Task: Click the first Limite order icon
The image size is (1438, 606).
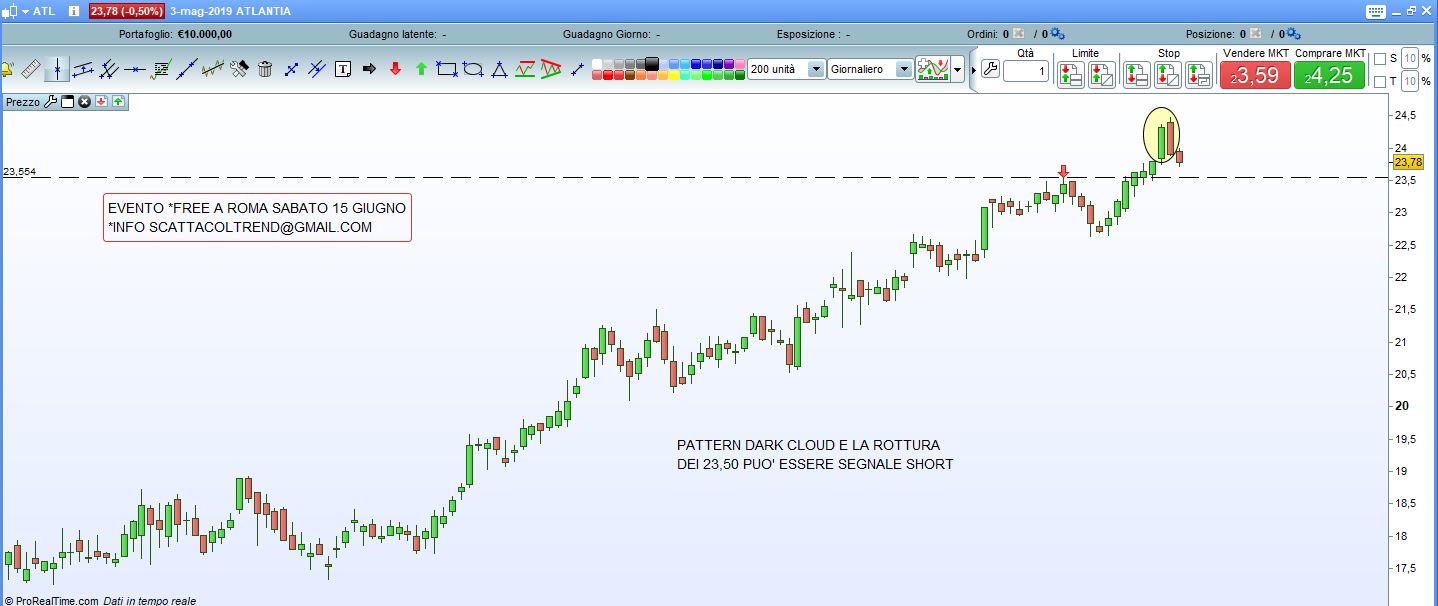Action: pos(1072,74)
